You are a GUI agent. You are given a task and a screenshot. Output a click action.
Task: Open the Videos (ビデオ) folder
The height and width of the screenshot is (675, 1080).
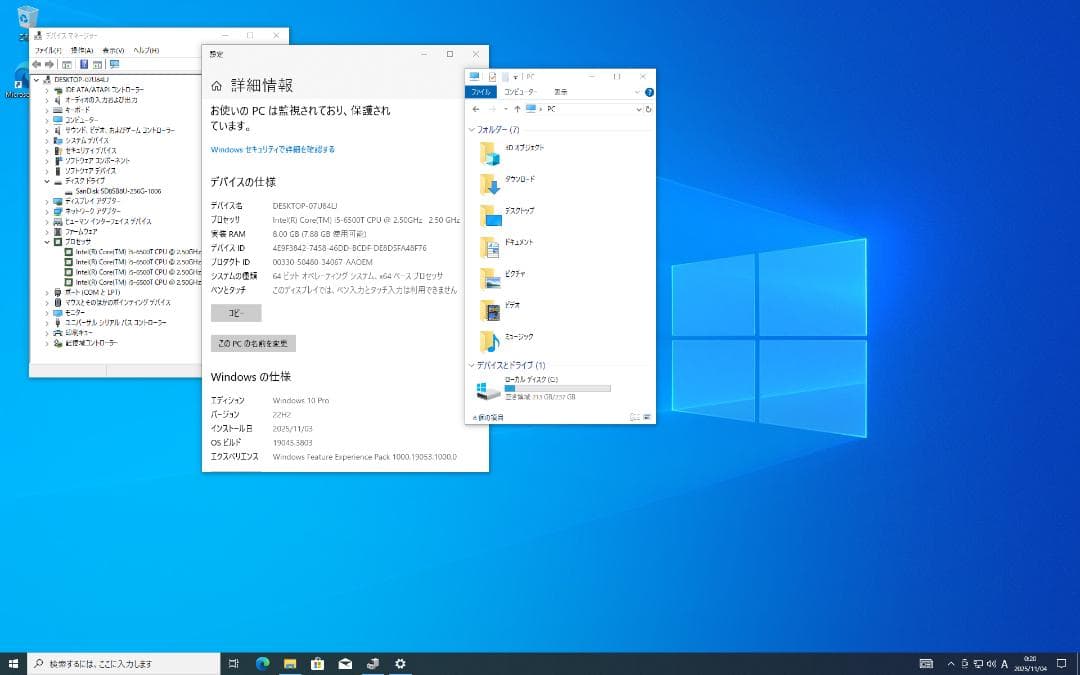[500, 310]
